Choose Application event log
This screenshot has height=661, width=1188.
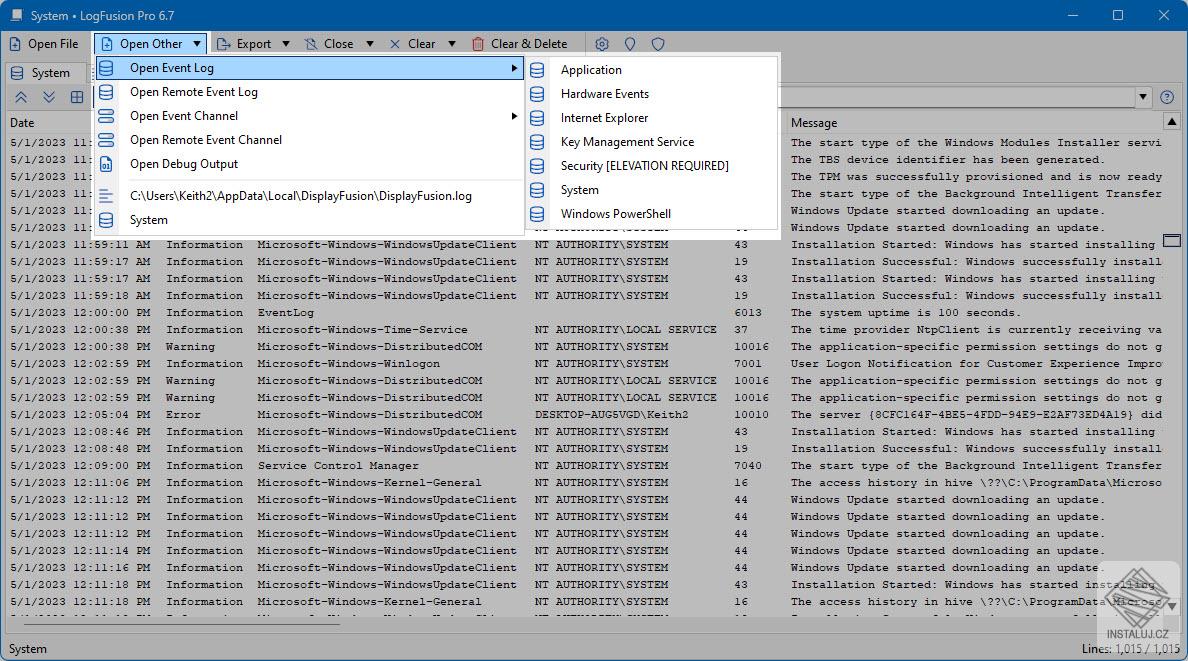click(x=652, y=70)
